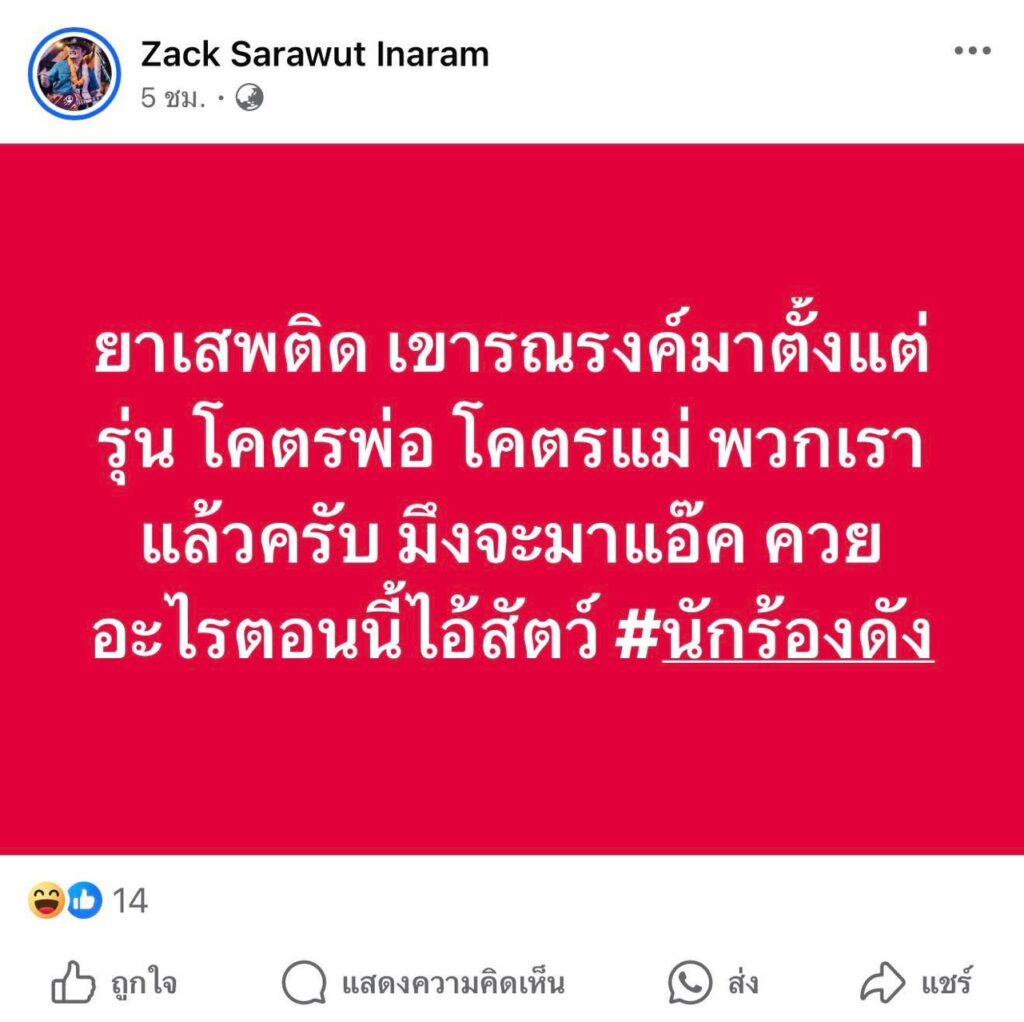Click the profile picture avatar
The height and width of the screenshot is (1022, 1024).
(74, 73)
